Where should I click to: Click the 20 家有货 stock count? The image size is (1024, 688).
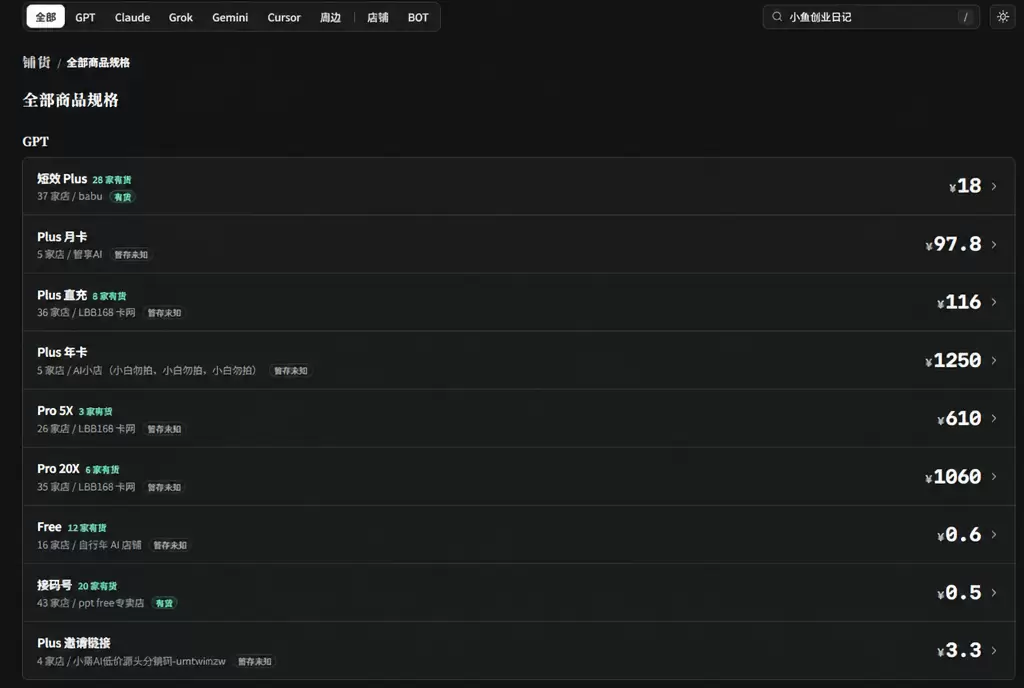pyautogui.click(x=97, y=586)
